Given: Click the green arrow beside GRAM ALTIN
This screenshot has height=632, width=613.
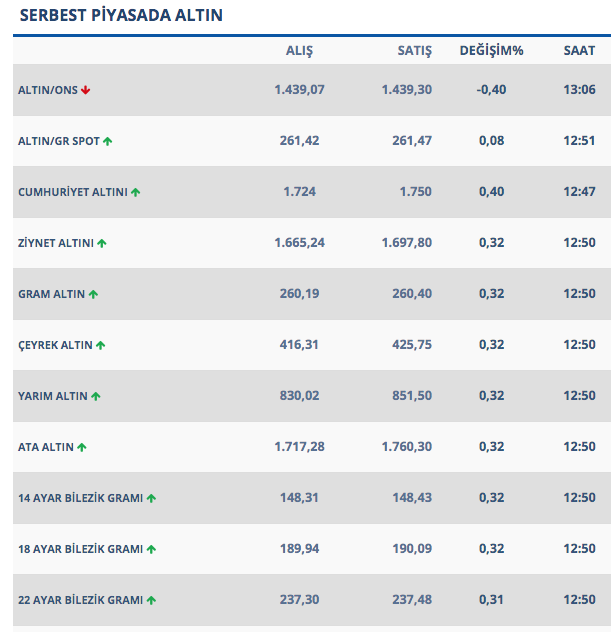Looking at the screenshot, I should click(93, 294).
